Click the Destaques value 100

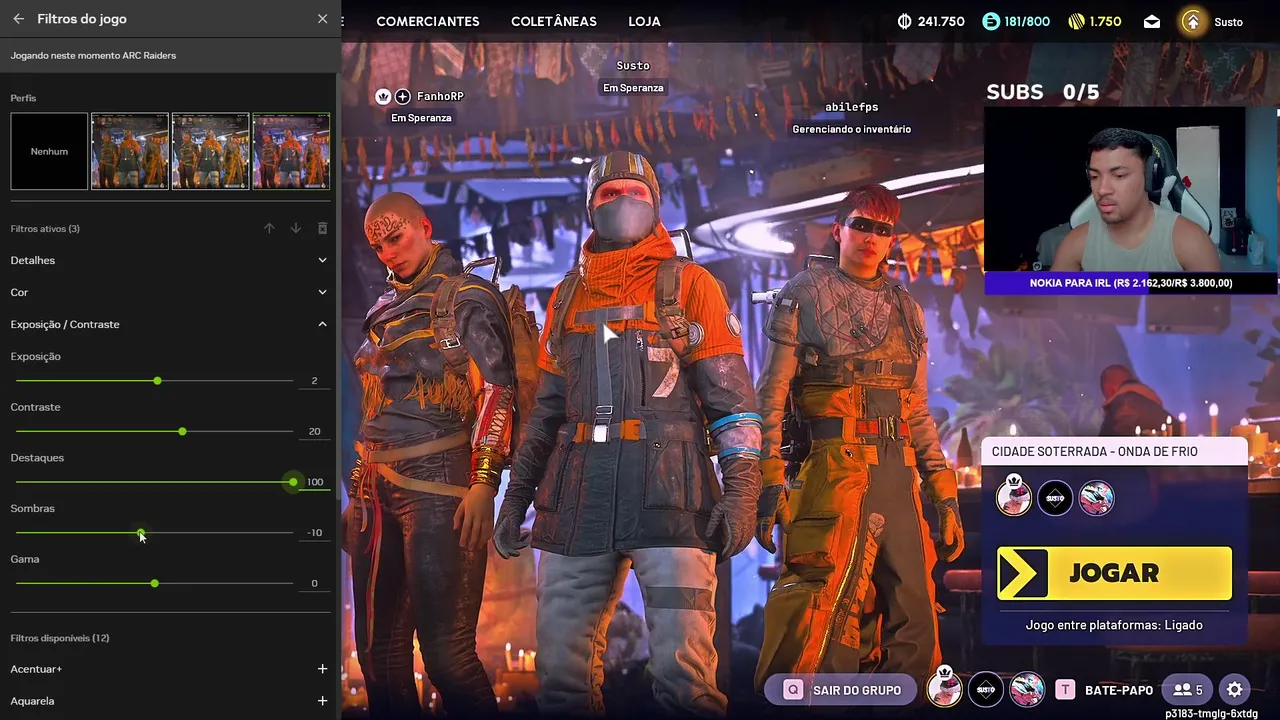click(315, 482)
